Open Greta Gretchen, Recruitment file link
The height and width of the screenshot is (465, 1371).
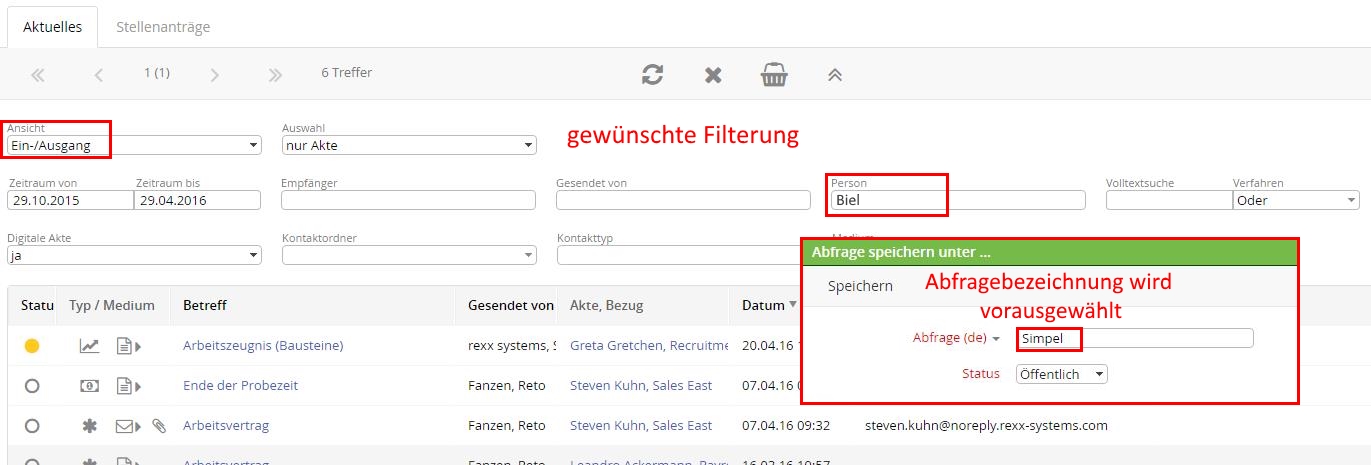649,346
